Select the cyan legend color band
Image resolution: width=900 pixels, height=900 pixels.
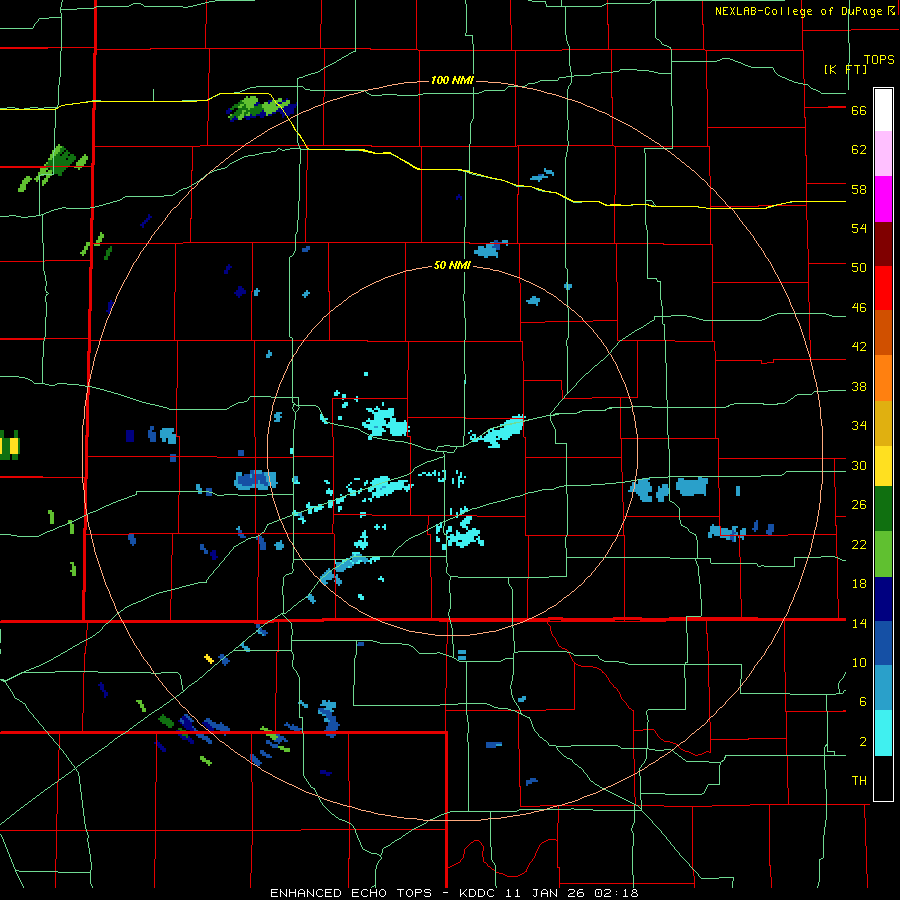point(883,733)
